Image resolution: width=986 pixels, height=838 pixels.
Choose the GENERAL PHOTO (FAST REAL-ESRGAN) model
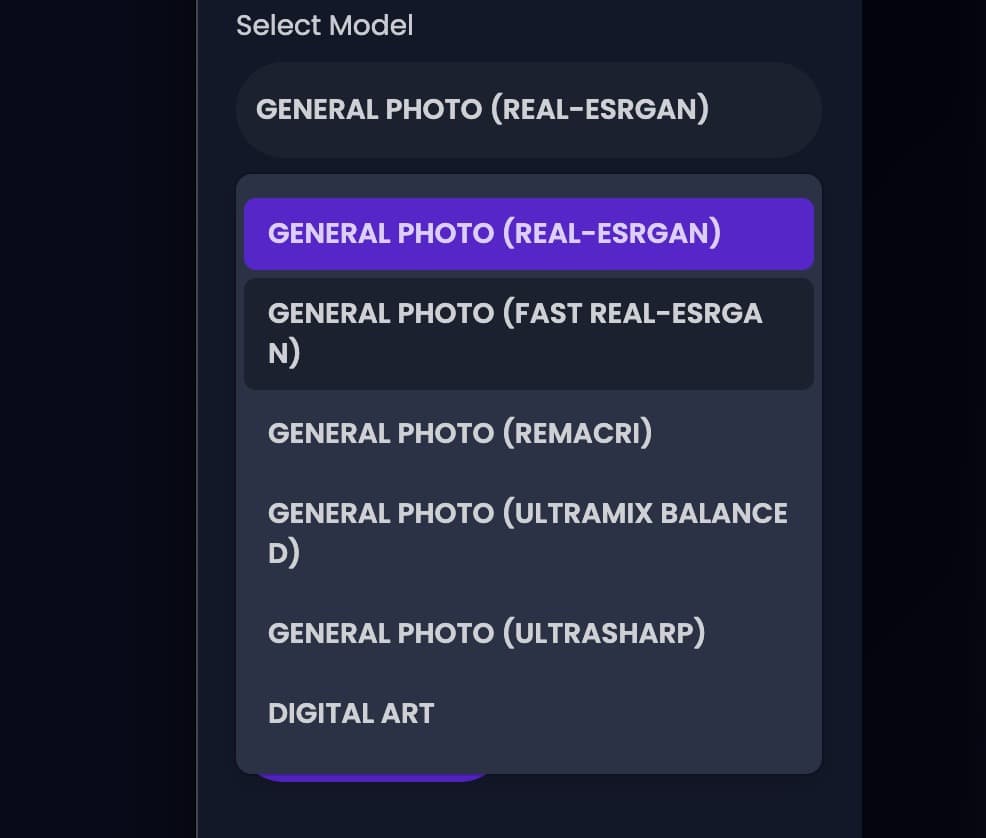pos(528,333)
